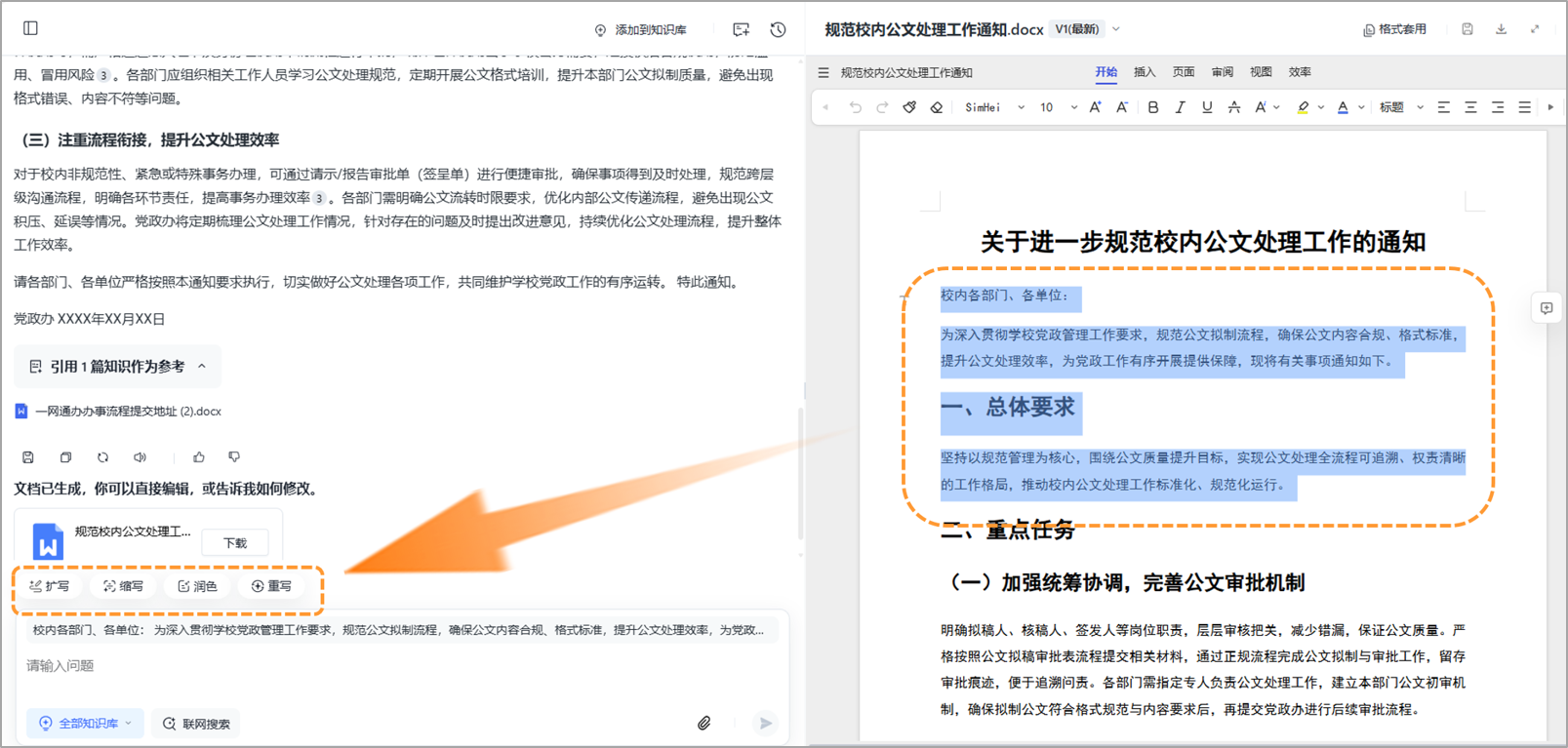Apply the yellow highlight color
The width and height of the screenshot is (1568, 748).
coord(1303,107)
